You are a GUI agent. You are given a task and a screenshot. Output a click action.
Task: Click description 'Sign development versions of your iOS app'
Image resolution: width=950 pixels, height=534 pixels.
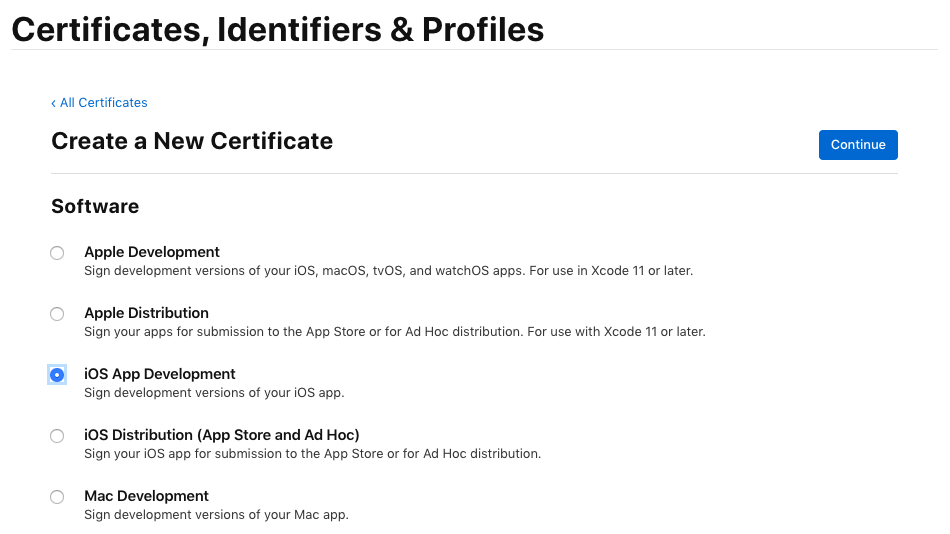click(x=214, y=393)
